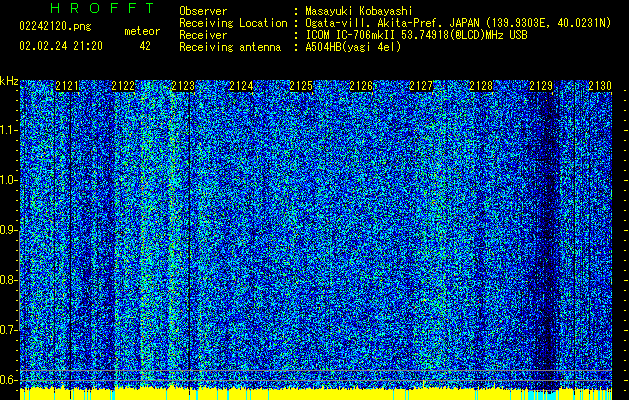This screenshot has height=400, width=629.
Task: Click the Receiver field label
Action: (x=203, y=35)
